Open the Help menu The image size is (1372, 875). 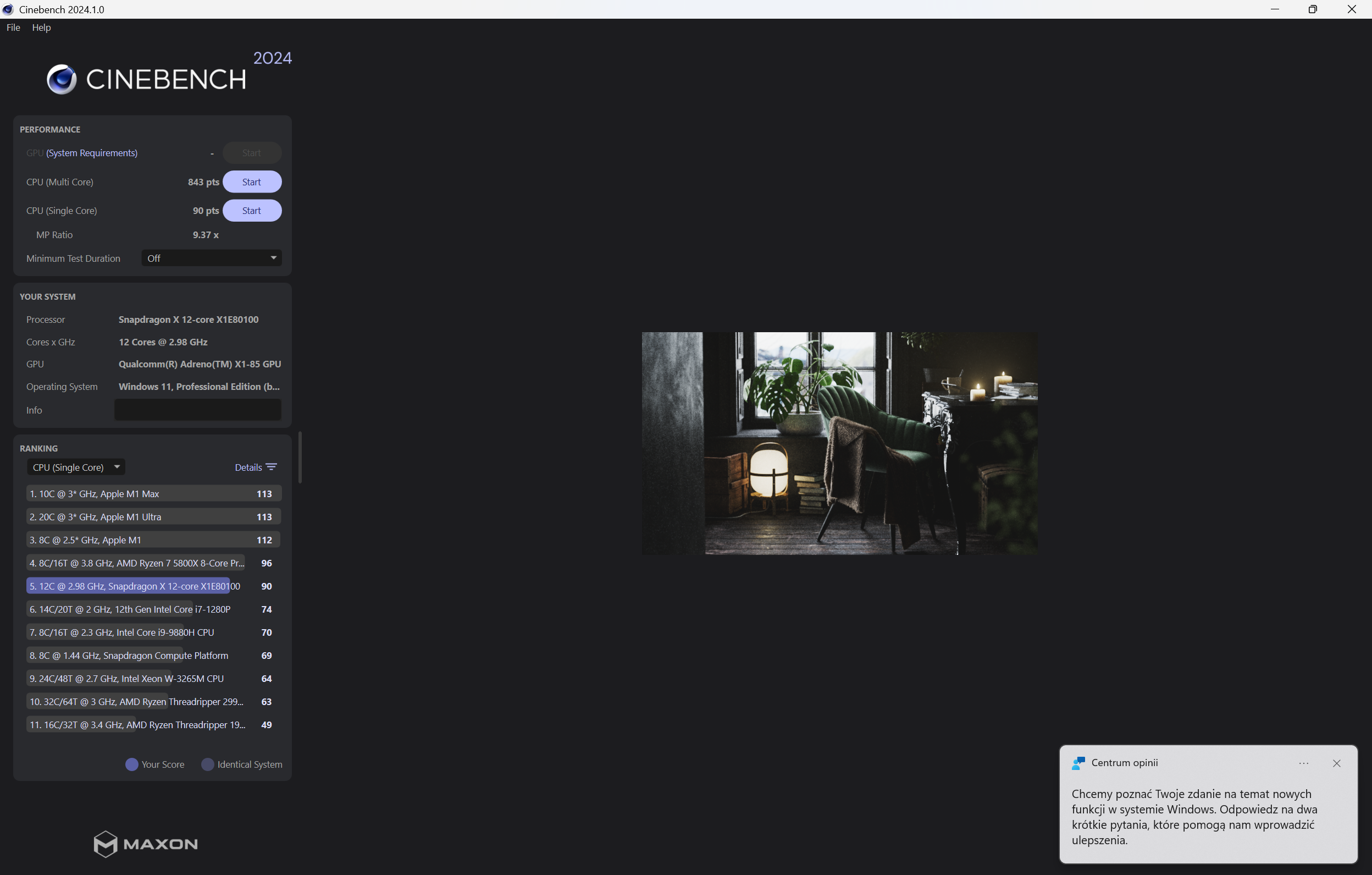41,27
